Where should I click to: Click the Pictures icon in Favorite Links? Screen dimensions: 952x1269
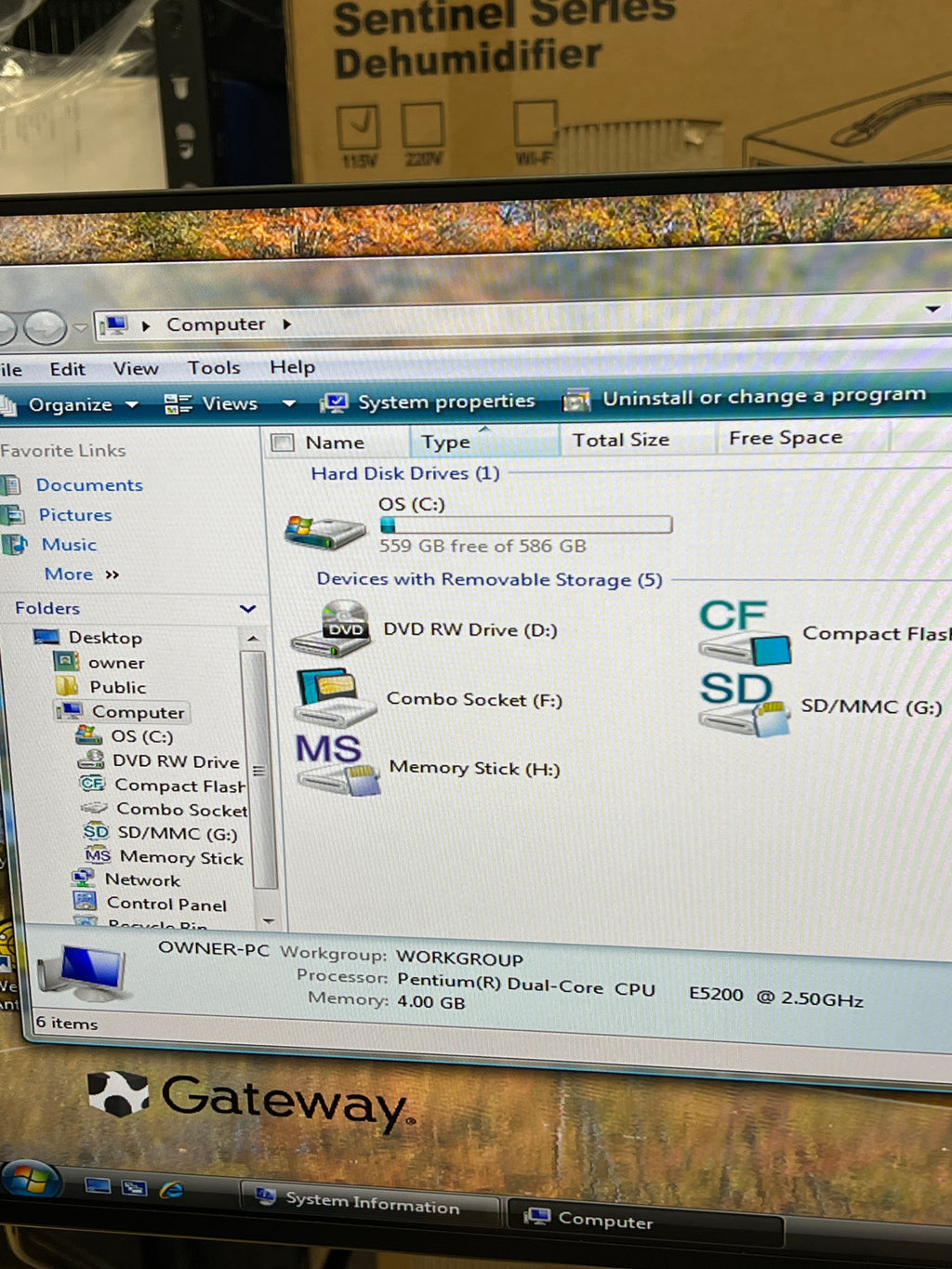13,514
